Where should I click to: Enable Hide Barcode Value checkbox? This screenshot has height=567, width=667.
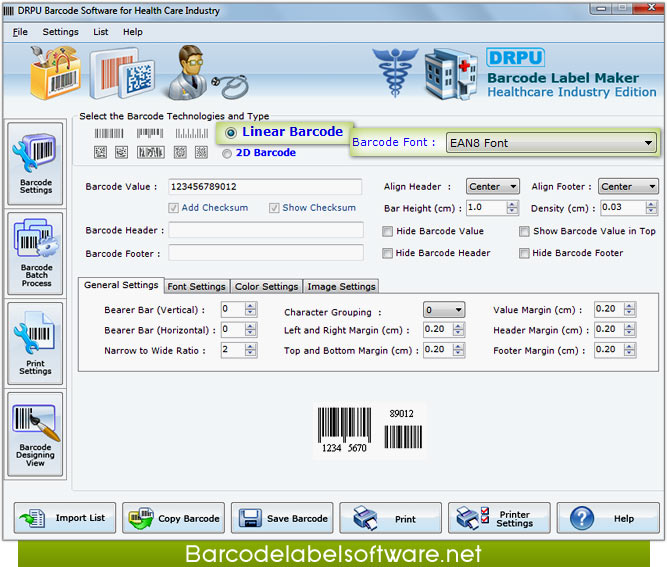pyautogui.click(x=387, y=231)
